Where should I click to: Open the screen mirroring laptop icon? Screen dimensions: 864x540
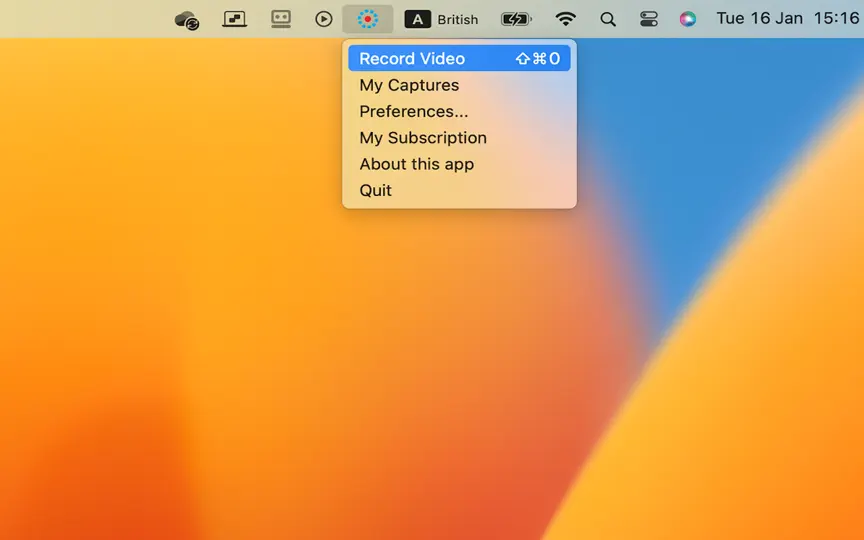coord(234,19)
